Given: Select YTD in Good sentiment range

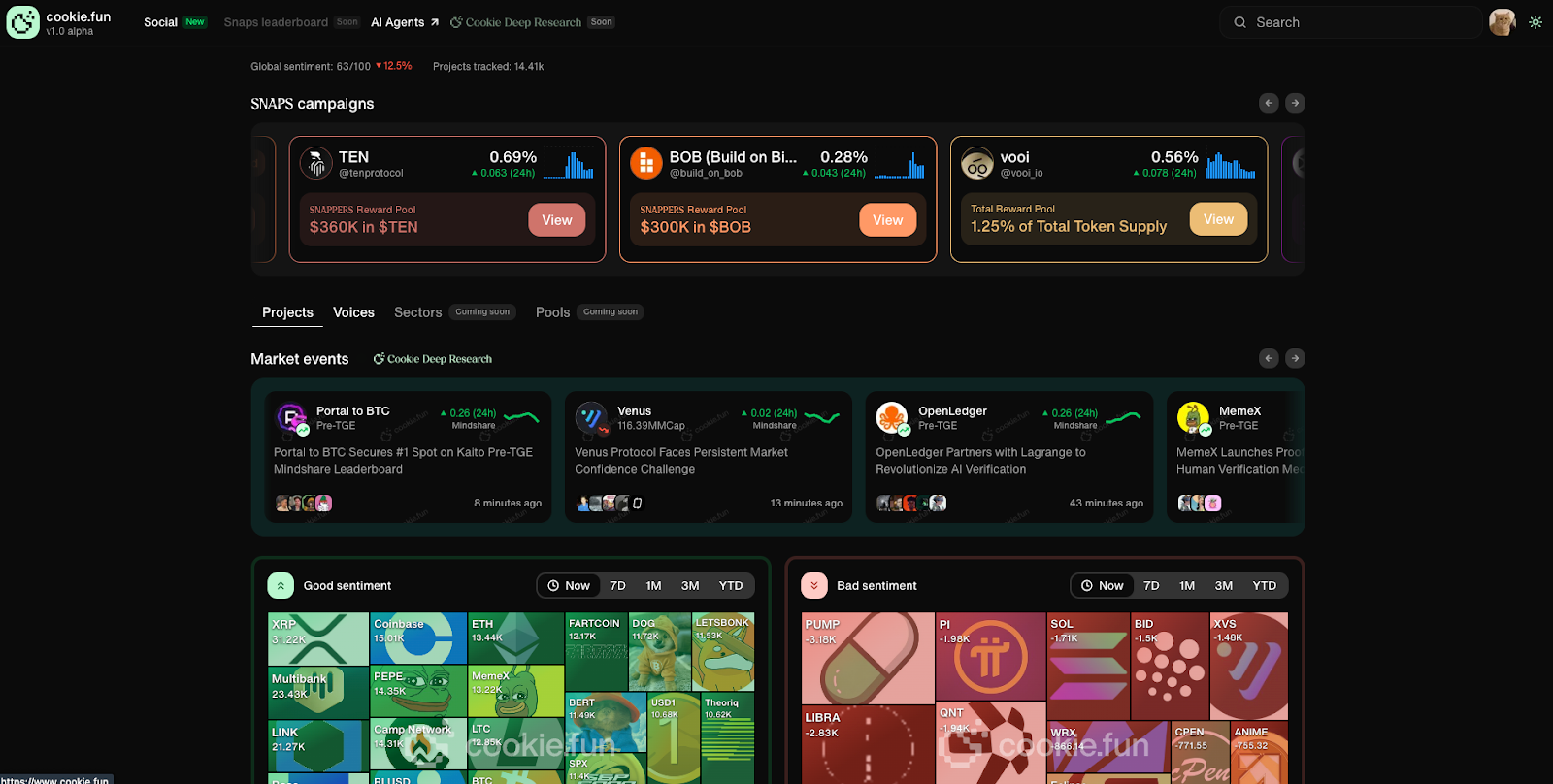Looking at the screenshot, I should pos(731,586).
